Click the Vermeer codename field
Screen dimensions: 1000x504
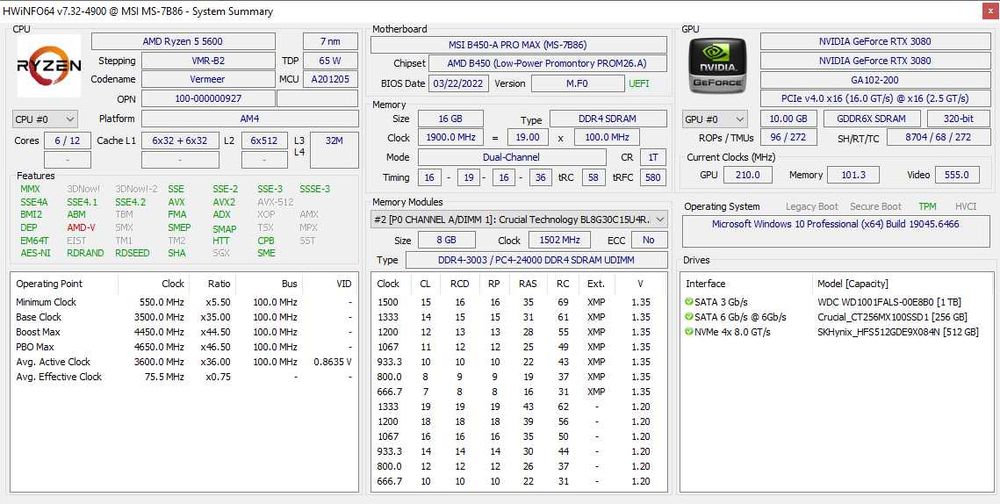pos(208,80)
